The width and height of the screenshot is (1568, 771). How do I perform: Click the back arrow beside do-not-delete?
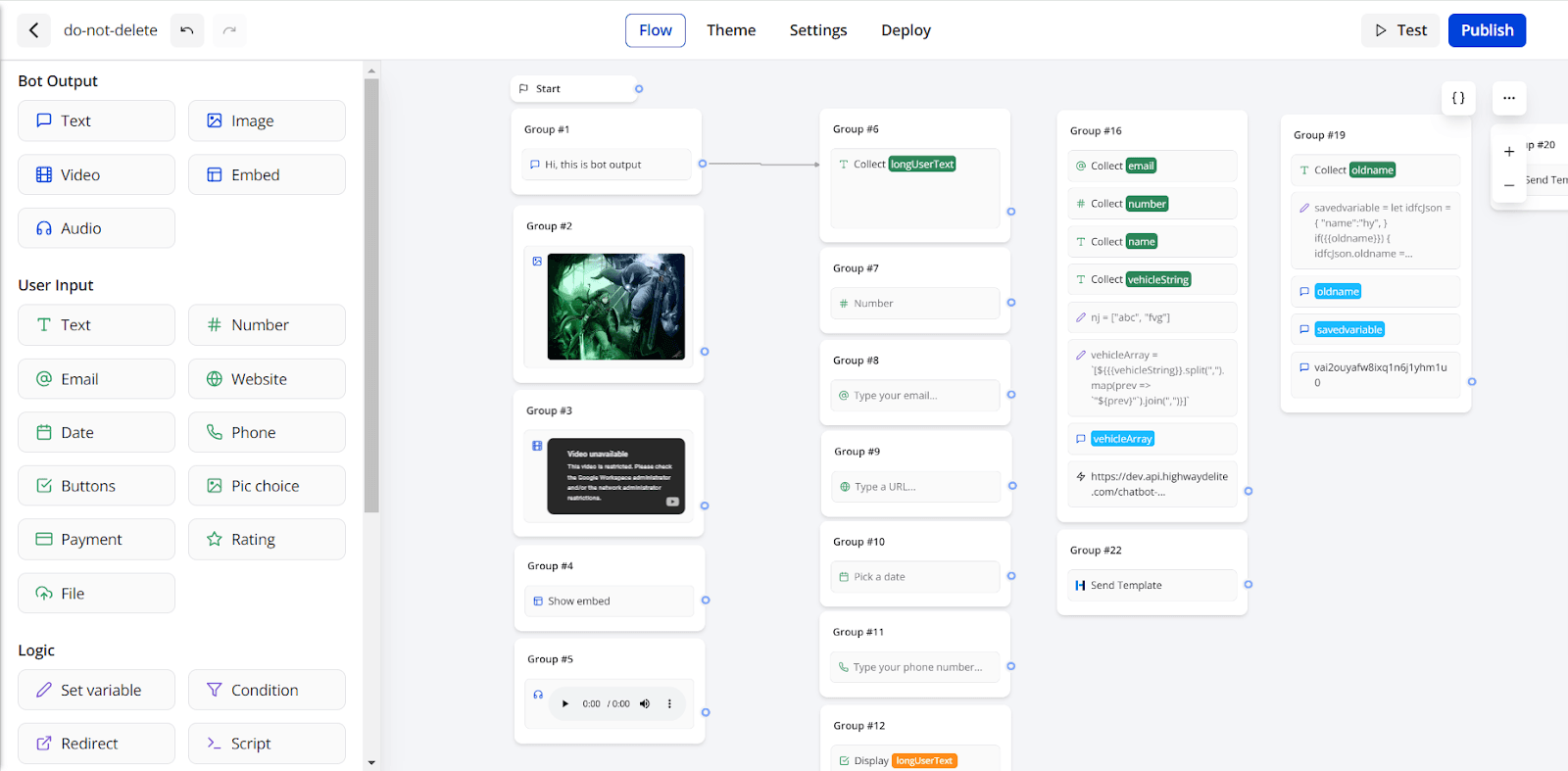tap(33, 30)
